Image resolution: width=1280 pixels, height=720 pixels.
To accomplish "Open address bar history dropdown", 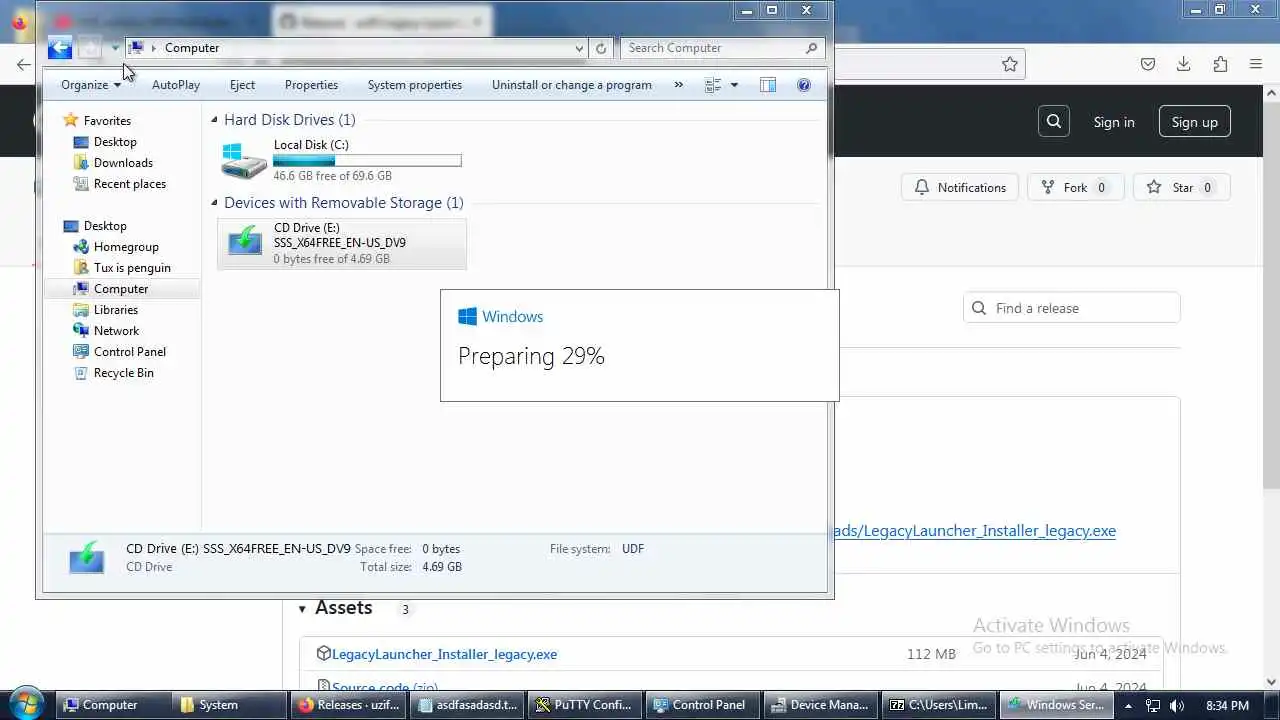I will click(x=579, y=48).
